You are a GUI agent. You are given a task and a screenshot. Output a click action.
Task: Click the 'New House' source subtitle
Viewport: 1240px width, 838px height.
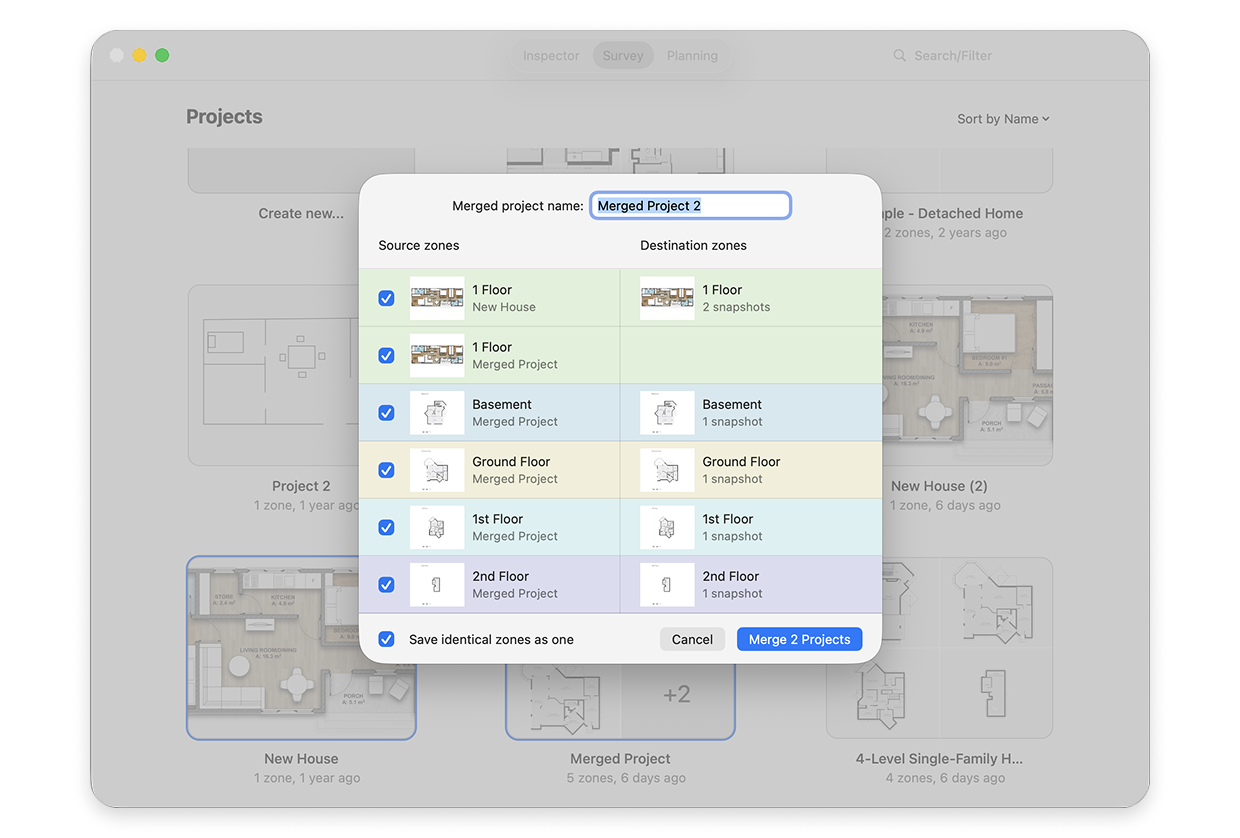(504, 307)
